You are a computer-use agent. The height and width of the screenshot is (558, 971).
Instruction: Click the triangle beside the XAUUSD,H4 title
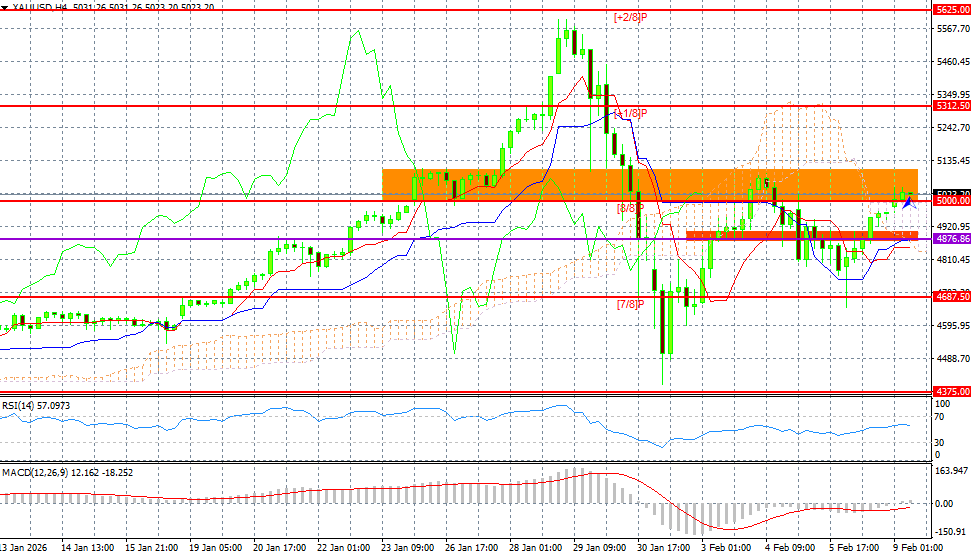(4, 7)
